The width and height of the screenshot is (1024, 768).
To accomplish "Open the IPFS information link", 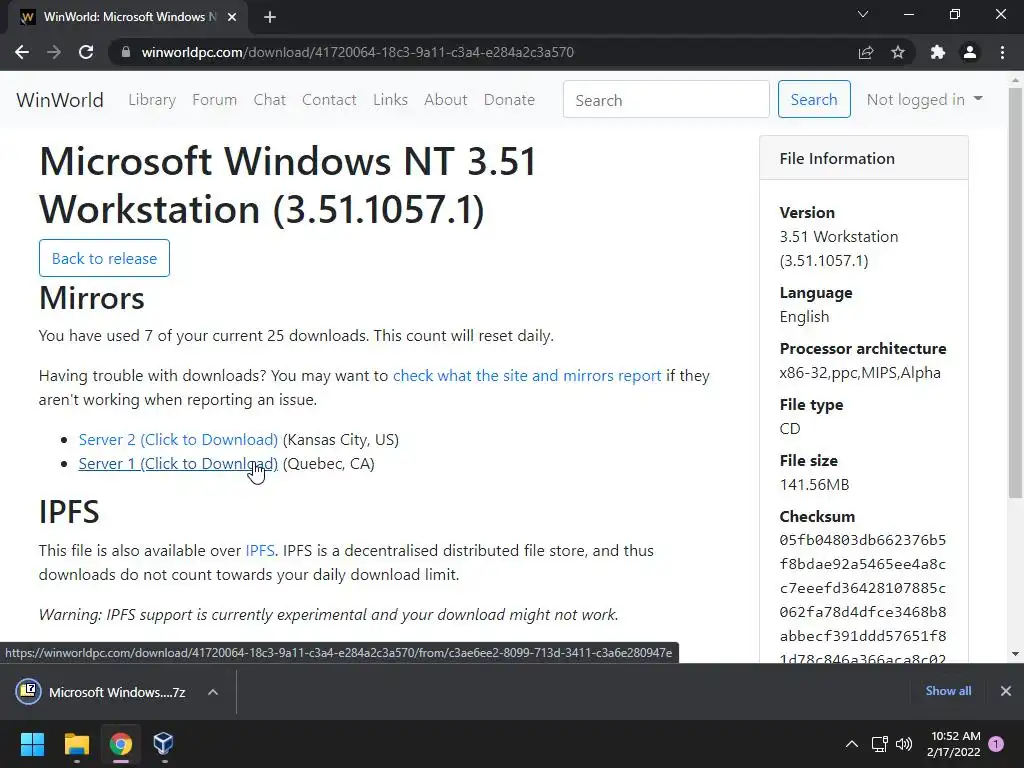I will (x=259, y=551).
